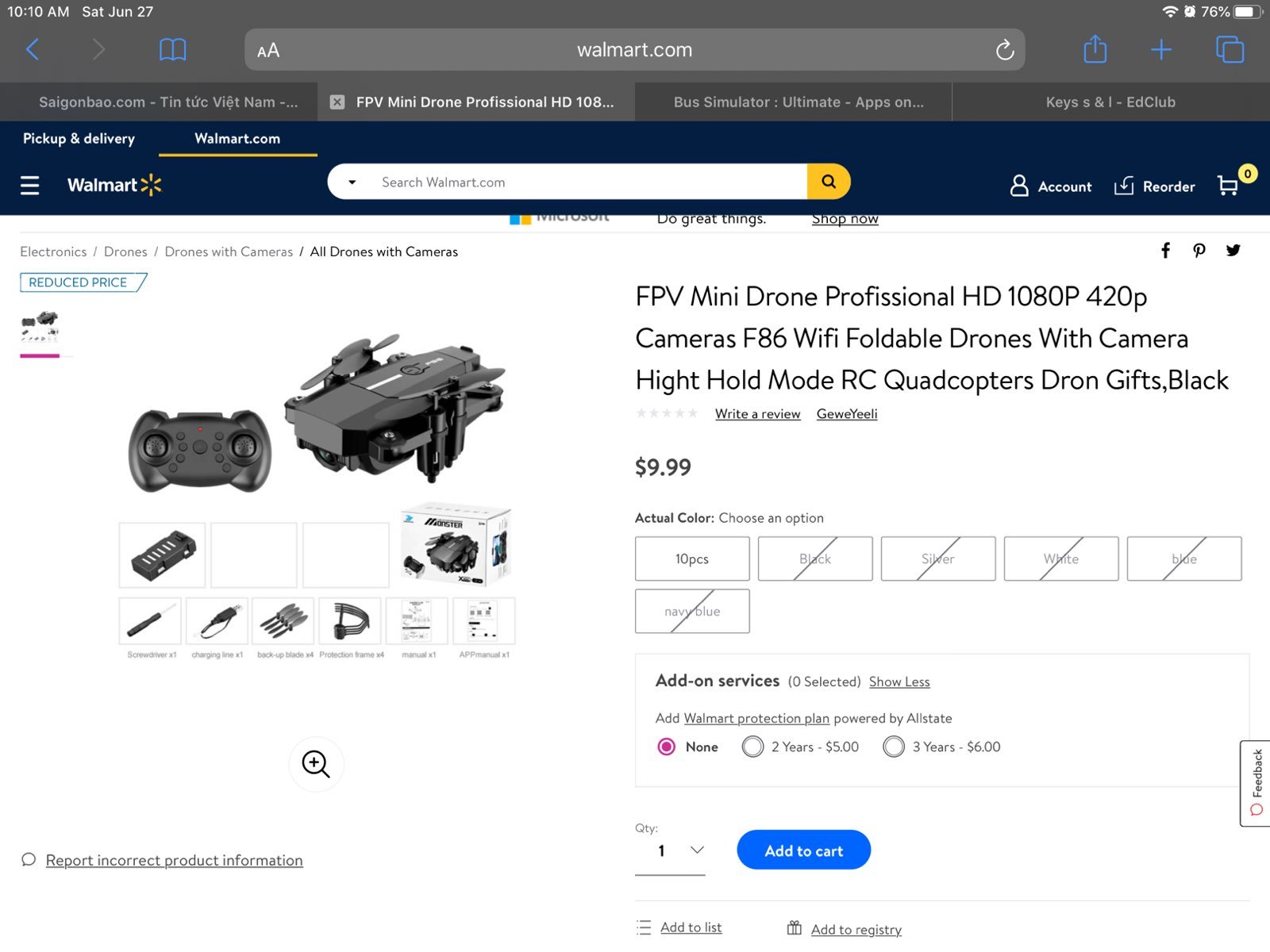Screen dimensions: 1270x952
Task: Click the $9.99 price
Action: click(663, 466)
